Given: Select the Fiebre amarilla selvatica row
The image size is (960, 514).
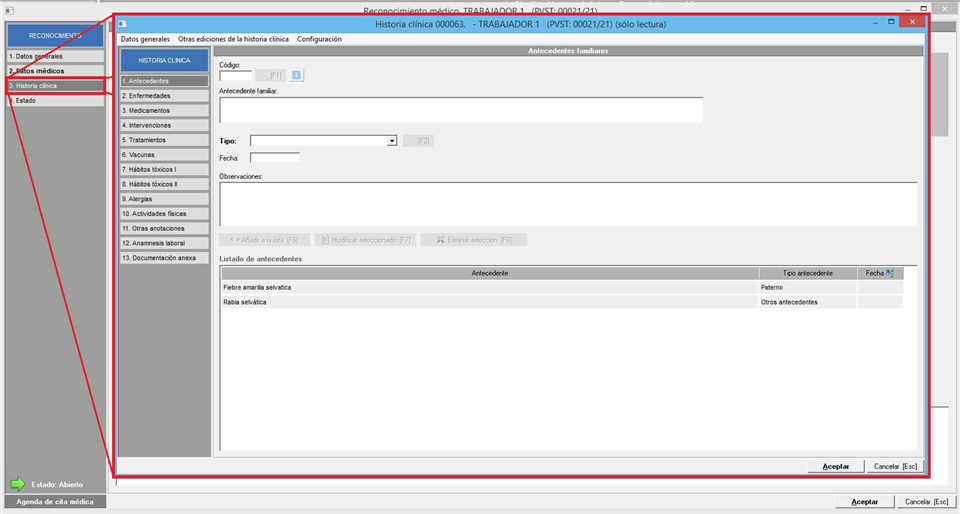Looking at the screenshot, I should 562,288.
